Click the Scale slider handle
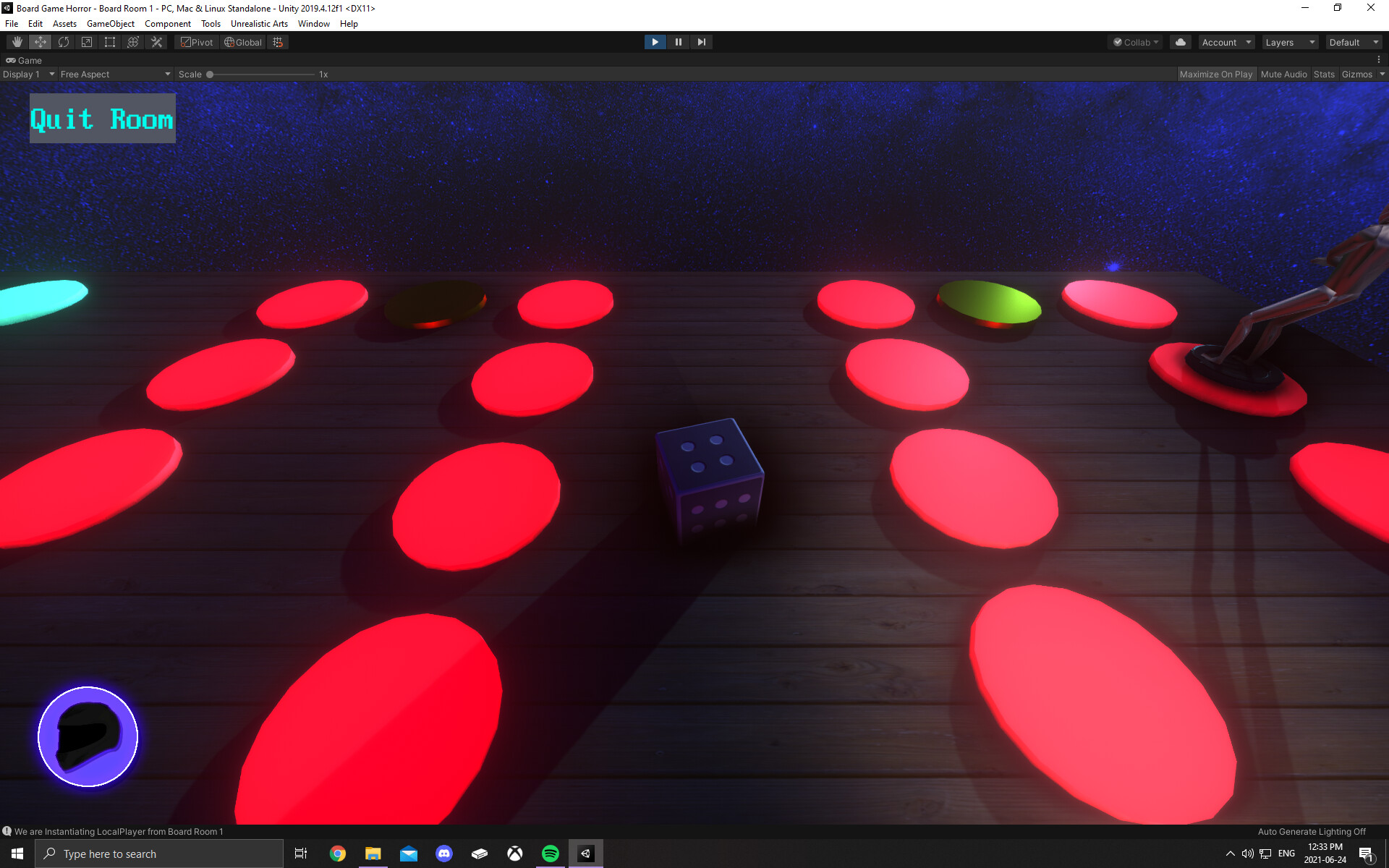Viewport: 1389px width, 868px height. (x=210, y=74)
